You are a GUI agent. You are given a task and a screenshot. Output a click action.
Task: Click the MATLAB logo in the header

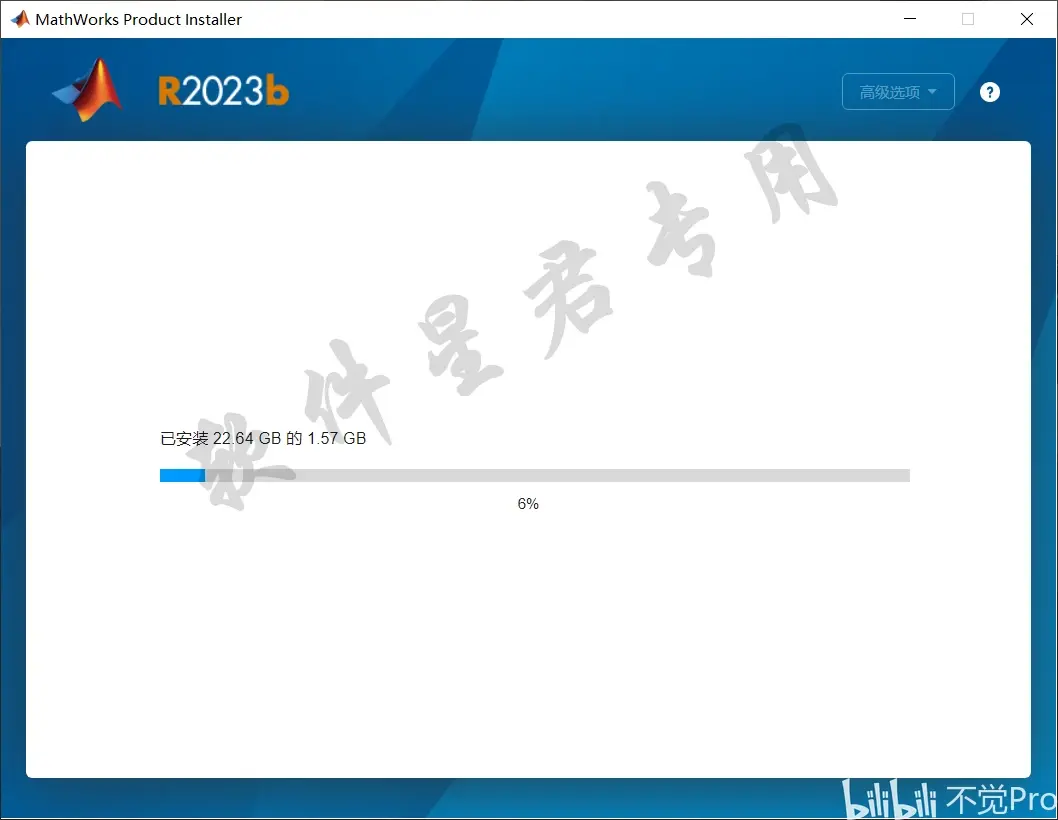click(87, 90)
